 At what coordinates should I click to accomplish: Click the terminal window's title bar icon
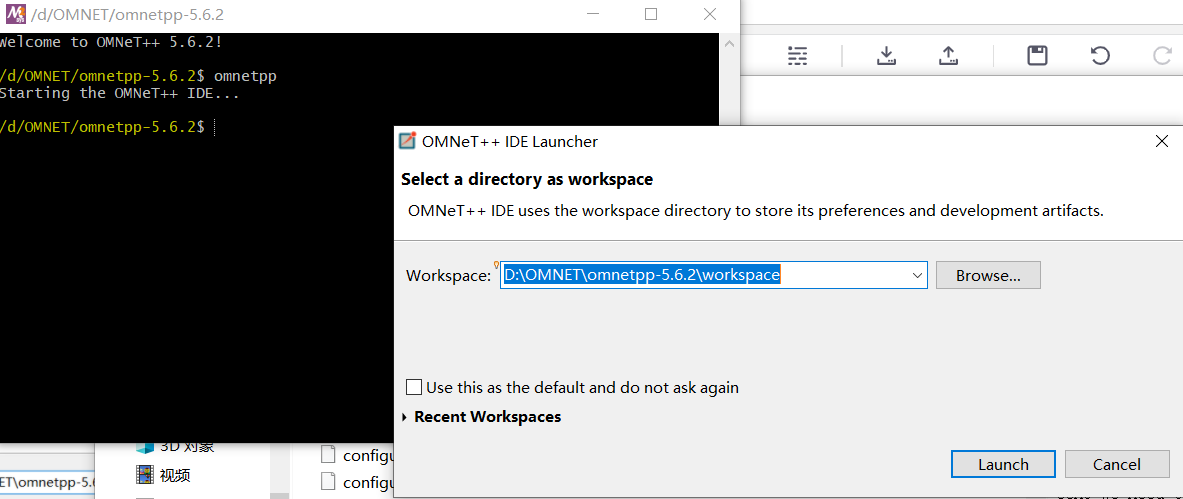click(x=15, y=14)
